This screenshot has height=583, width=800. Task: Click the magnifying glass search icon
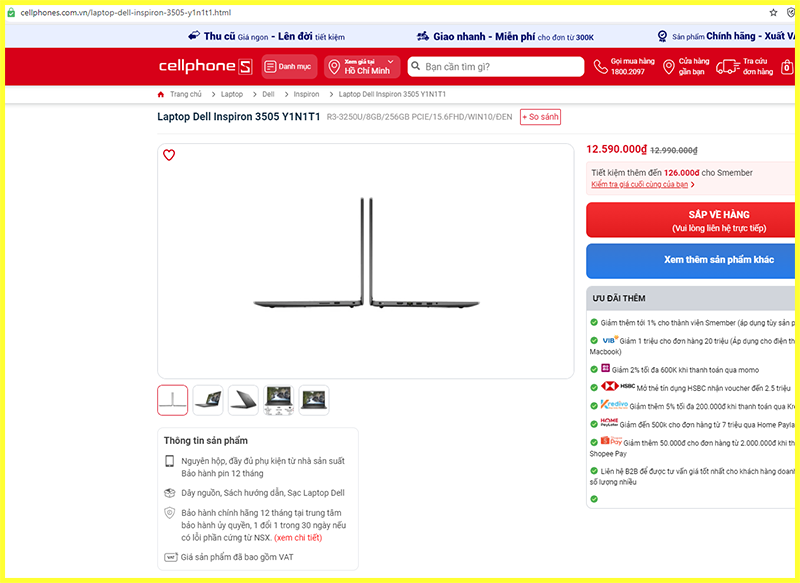[x=417, y=66]
